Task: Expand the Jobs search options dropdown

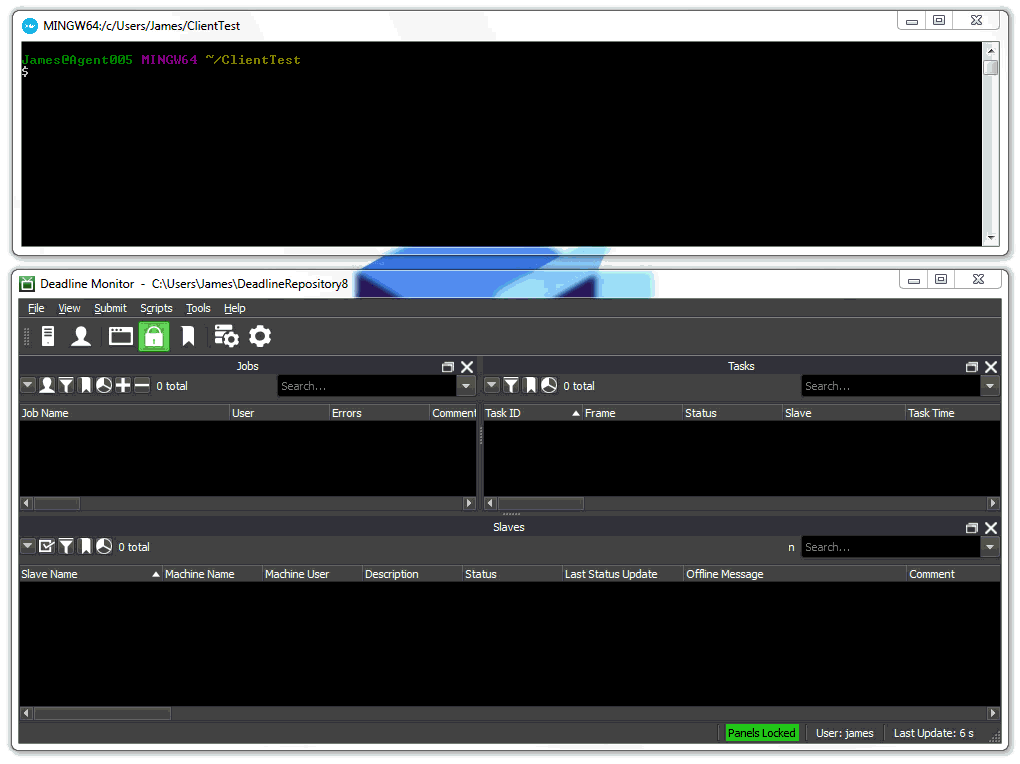Action: pyautogui.click(x=466, y=386)
